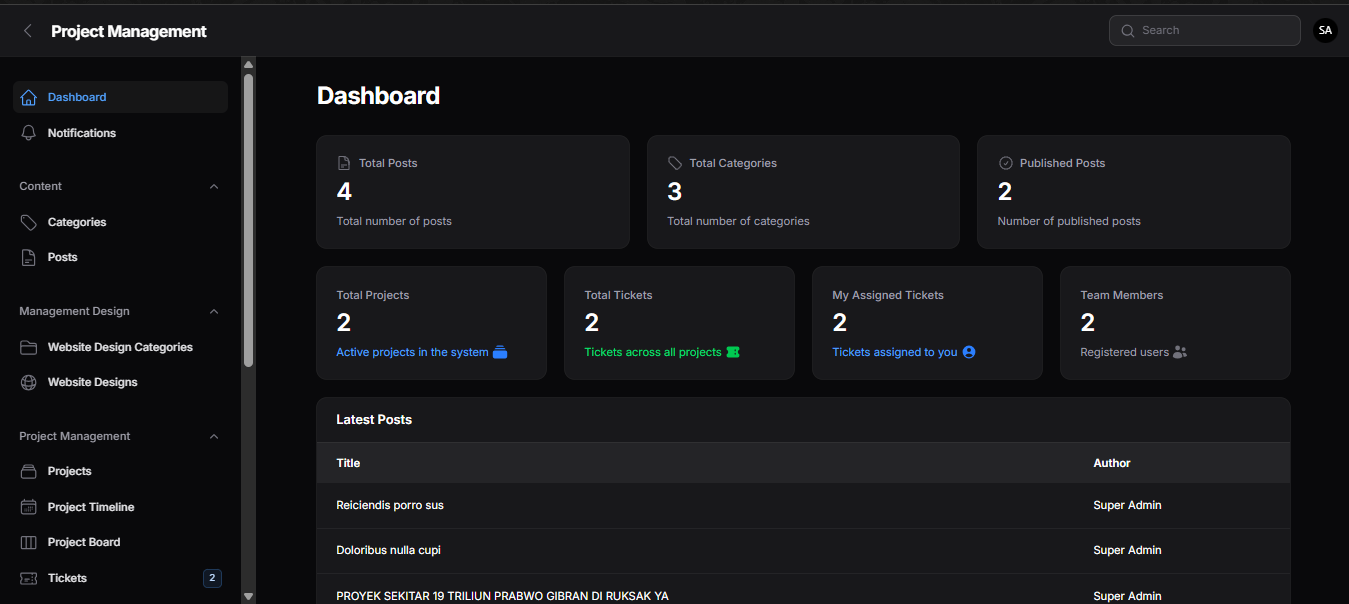Click the Tickets assigned to you link
This screenshot has height=604, width=1349.
[894, 352]
